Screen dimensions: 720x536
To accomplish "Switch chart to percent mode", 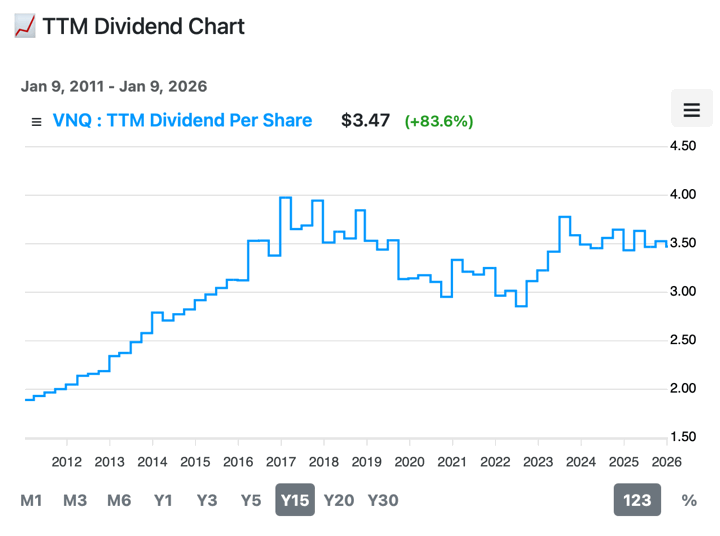I will (689, 500).
